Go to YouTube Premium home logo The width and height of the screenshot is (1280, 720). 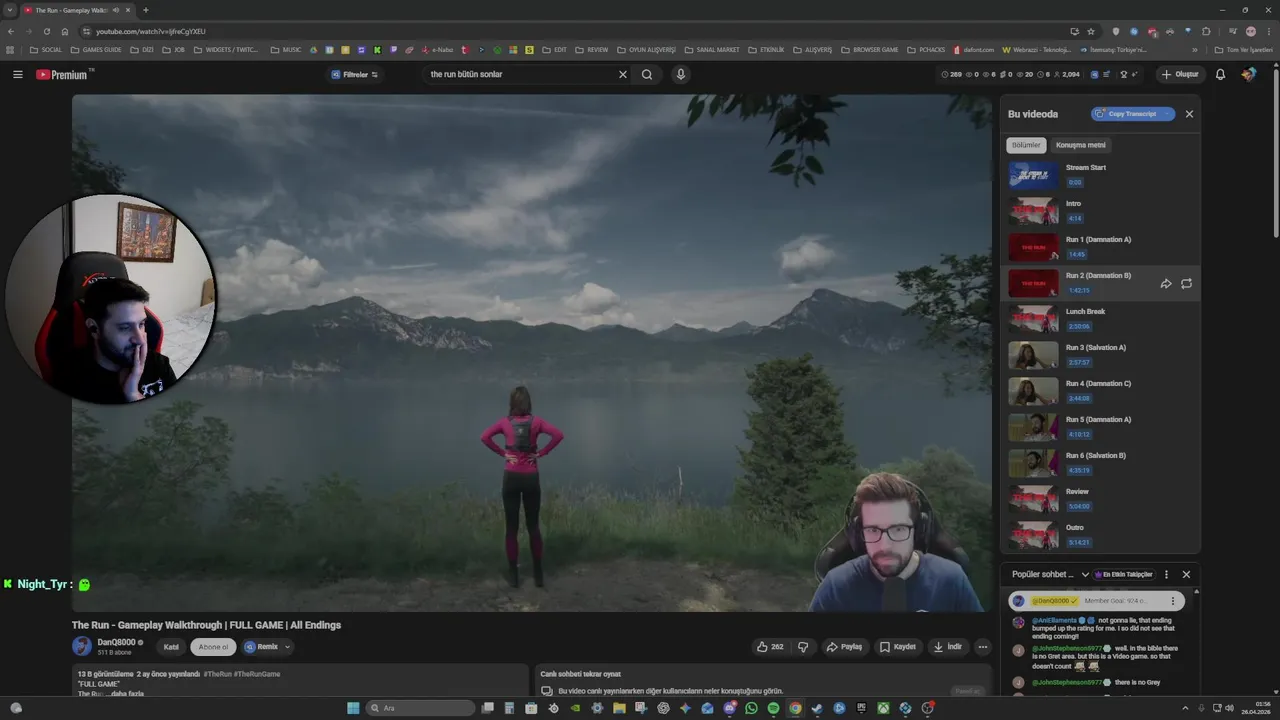coord(62,74)
